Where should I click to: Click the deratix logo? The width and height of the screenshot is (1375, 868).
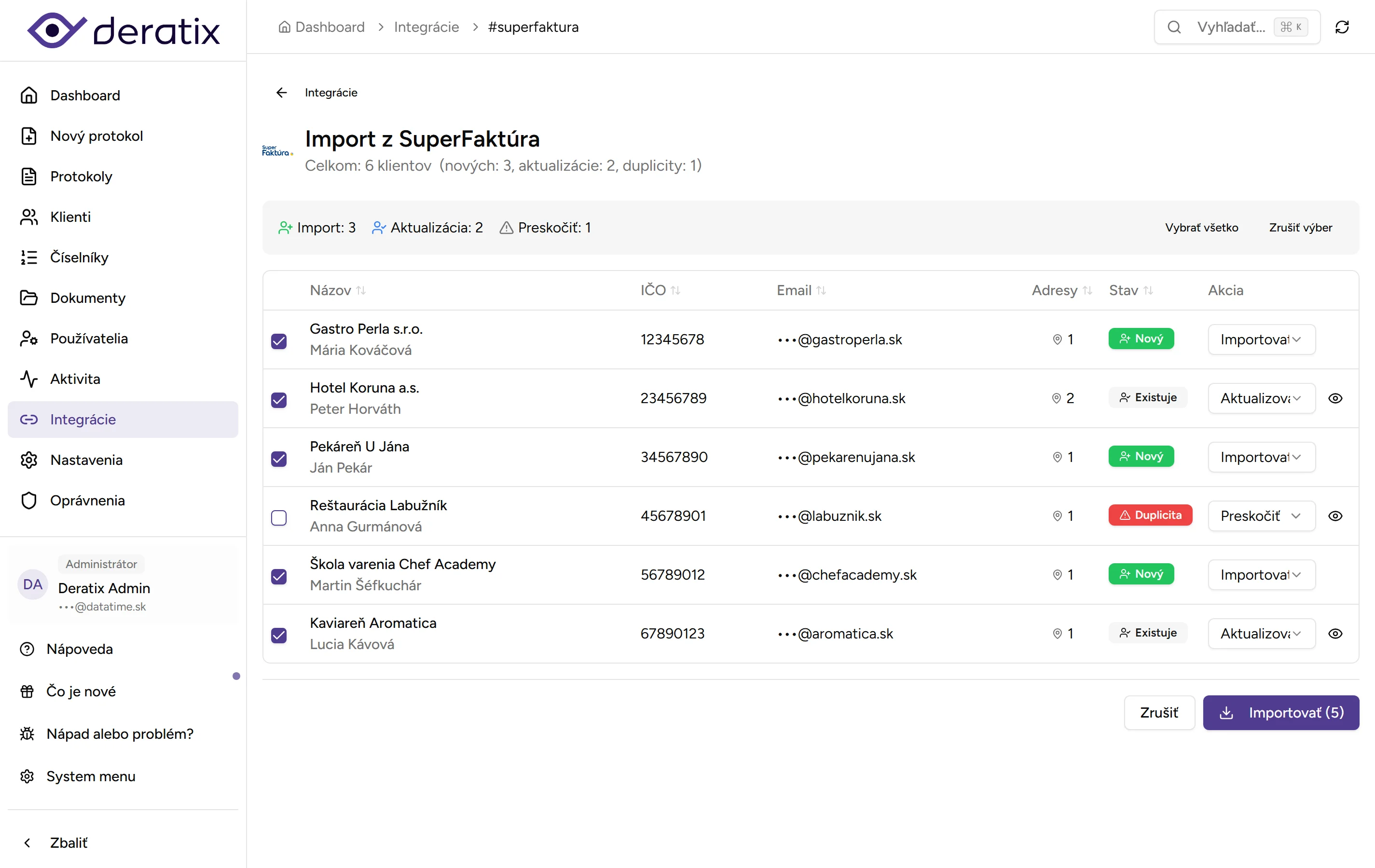[x=124, y=30]
